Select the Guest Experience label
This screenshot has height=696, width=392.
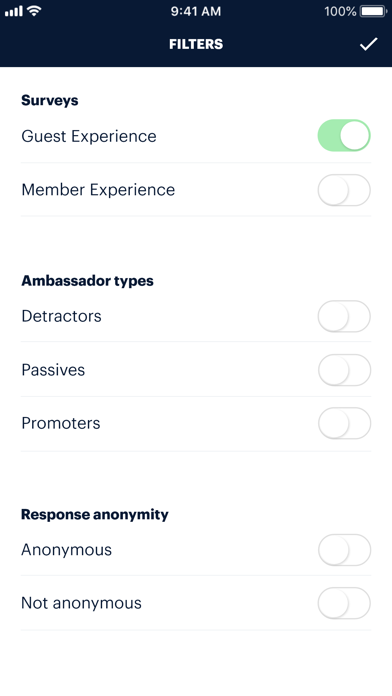click(x=89, y=136)
